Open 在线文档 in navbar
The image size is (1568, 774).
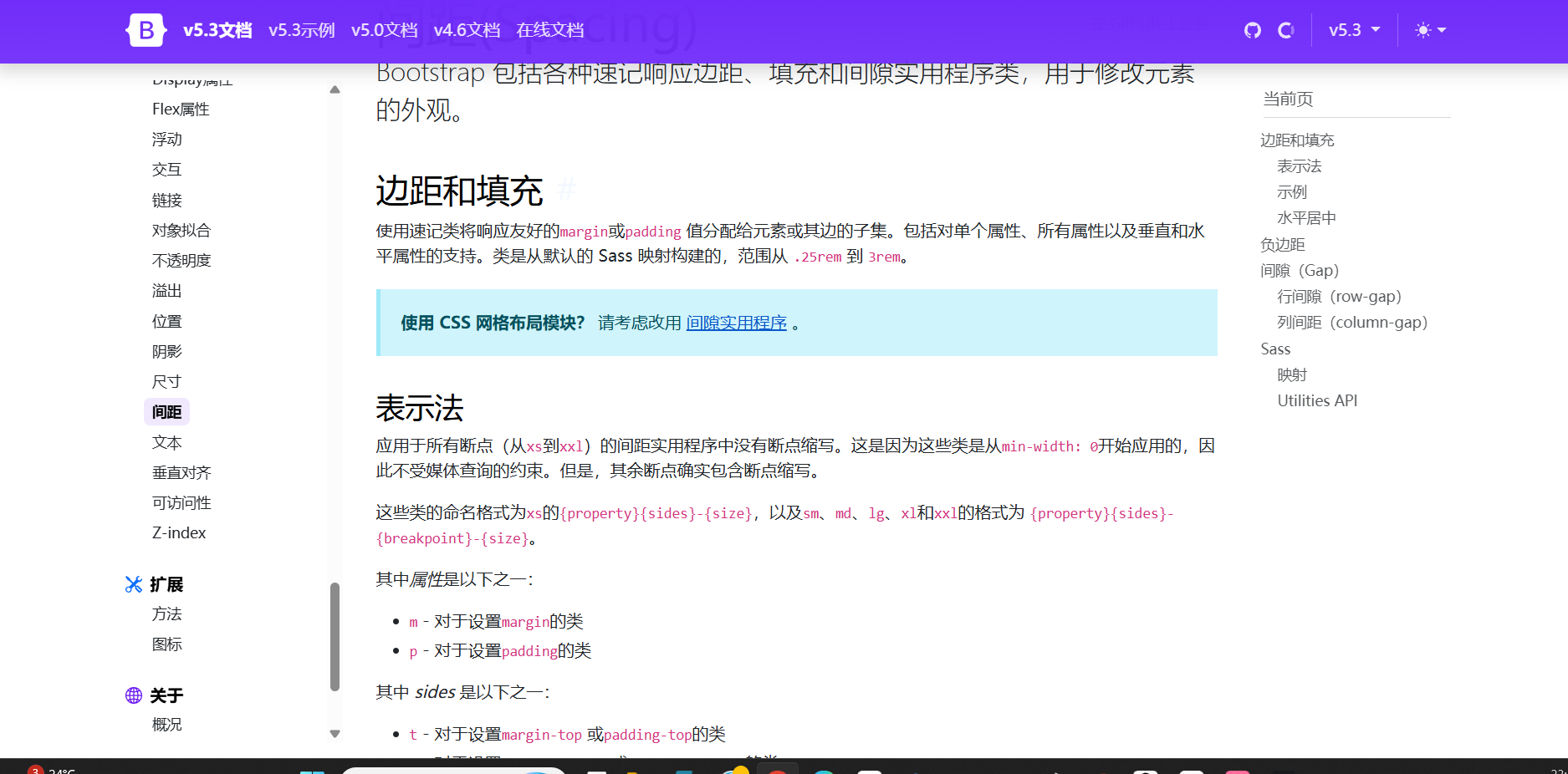[550, 30]
